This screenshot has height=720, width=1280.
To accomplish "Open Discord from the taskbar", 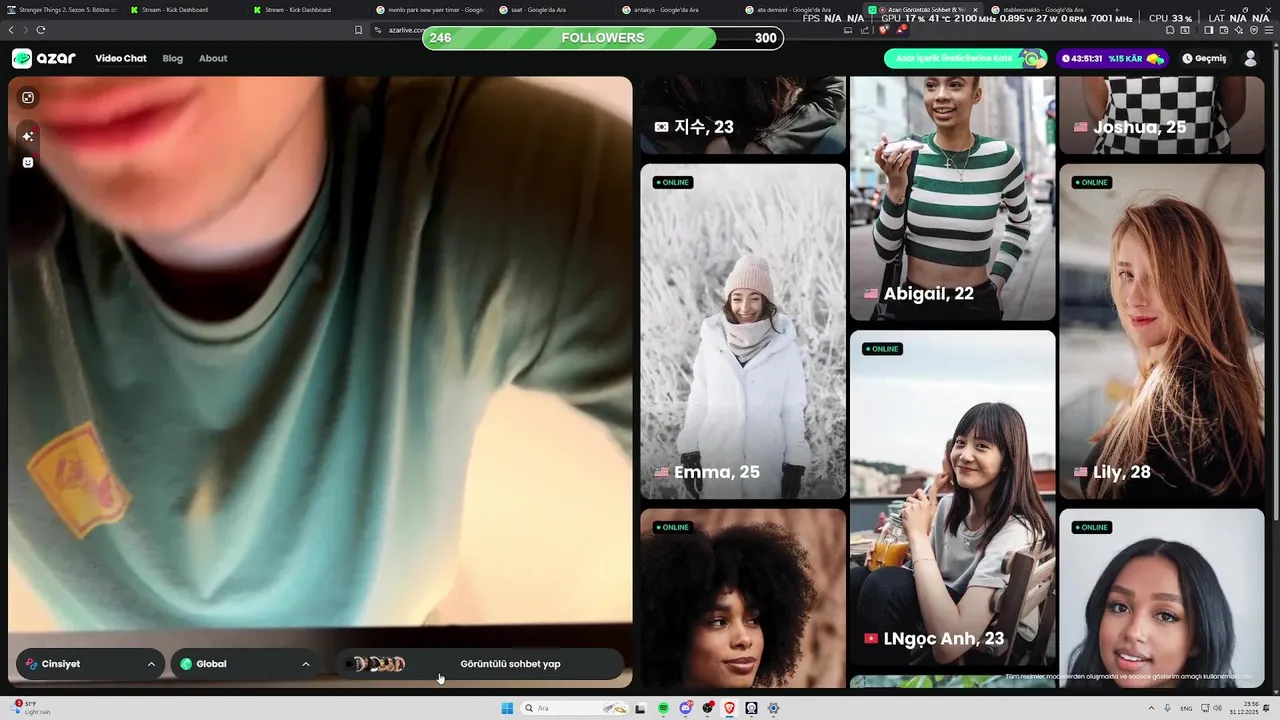I will (686, 708).
